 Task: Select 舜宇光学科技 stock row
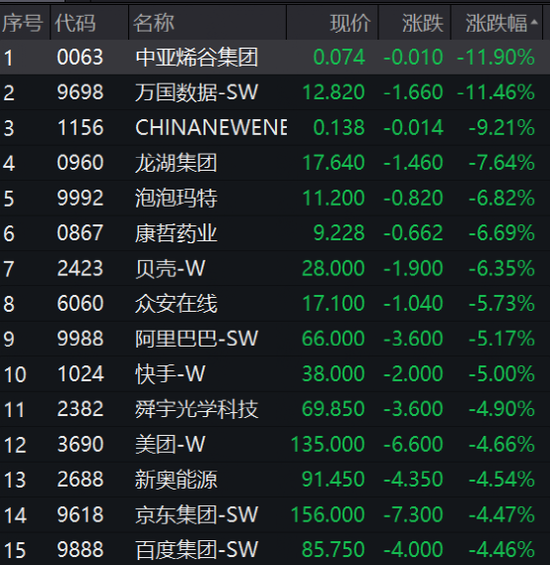pyautogui.click(x=275, y=409)
